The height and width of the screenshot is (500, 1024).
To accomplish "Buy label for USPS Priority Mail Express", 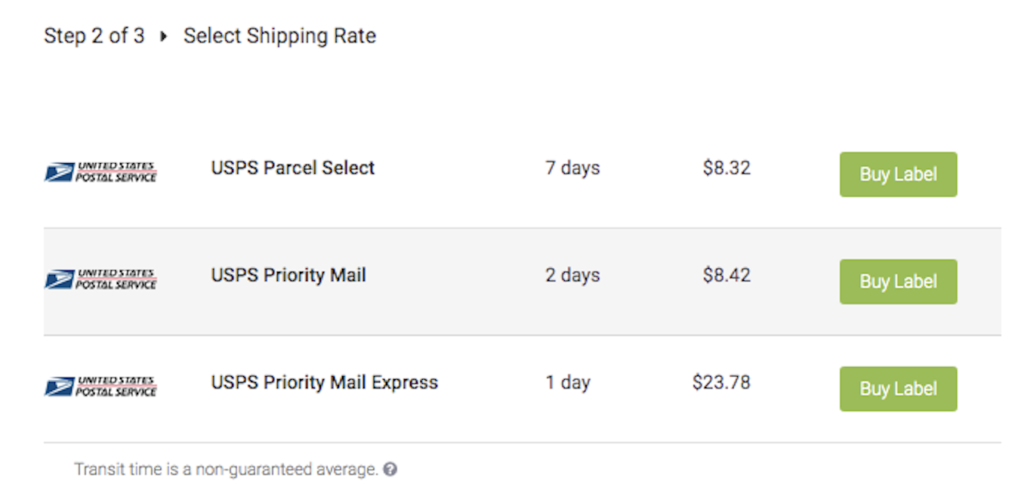I will [x=897, y=389].
